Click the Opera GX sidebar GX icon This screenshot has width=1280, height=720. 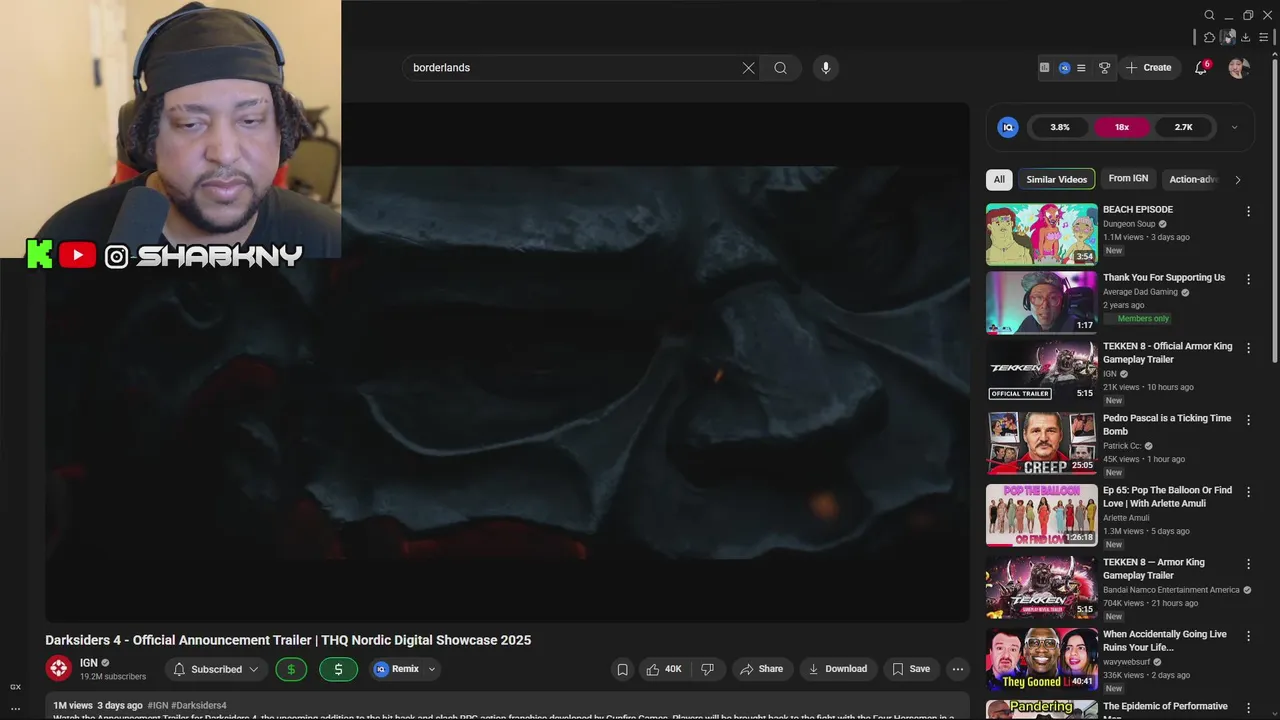coord(15,687)
